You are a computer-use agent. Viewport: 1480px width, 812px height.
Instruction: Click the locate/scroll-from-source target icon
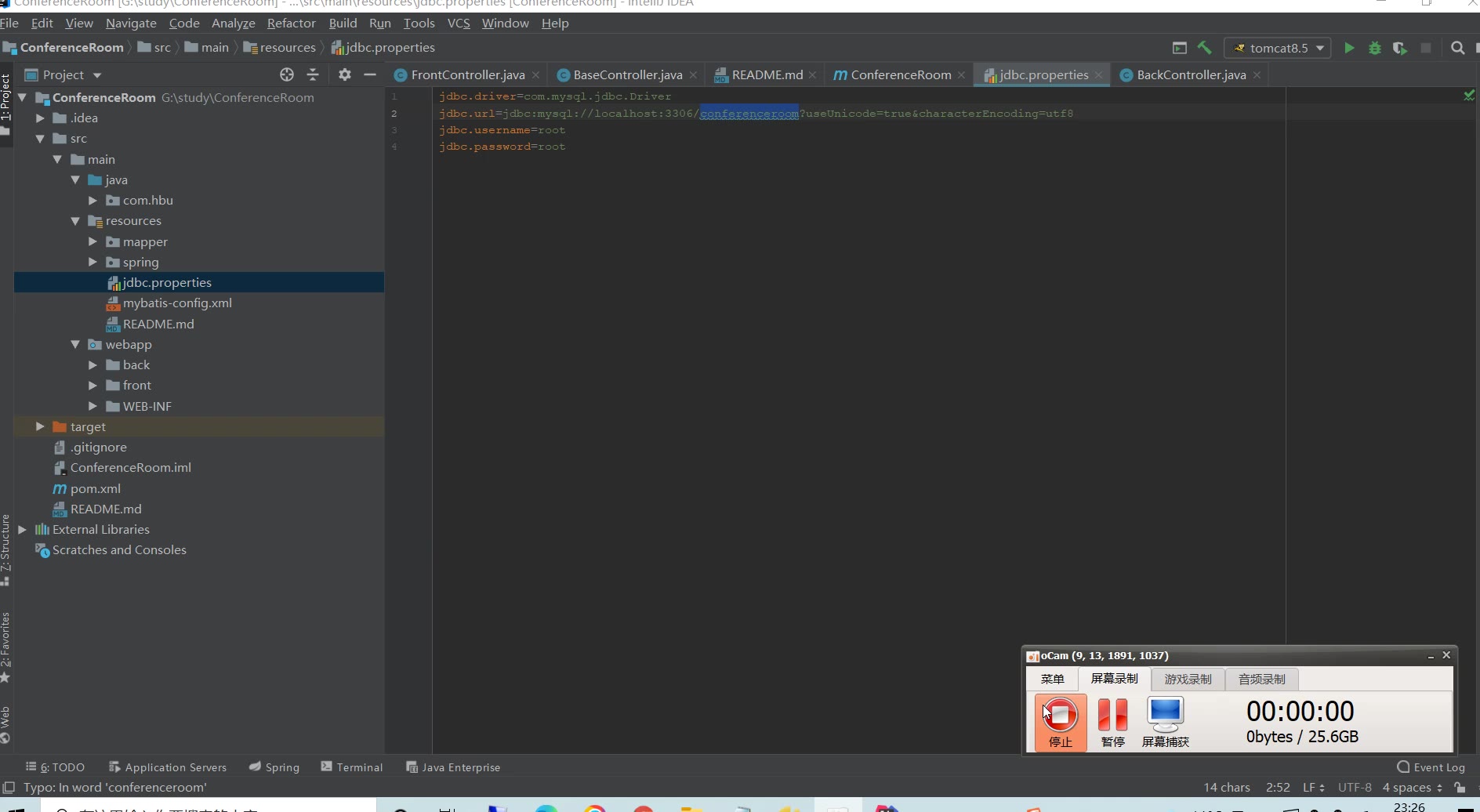287,74
